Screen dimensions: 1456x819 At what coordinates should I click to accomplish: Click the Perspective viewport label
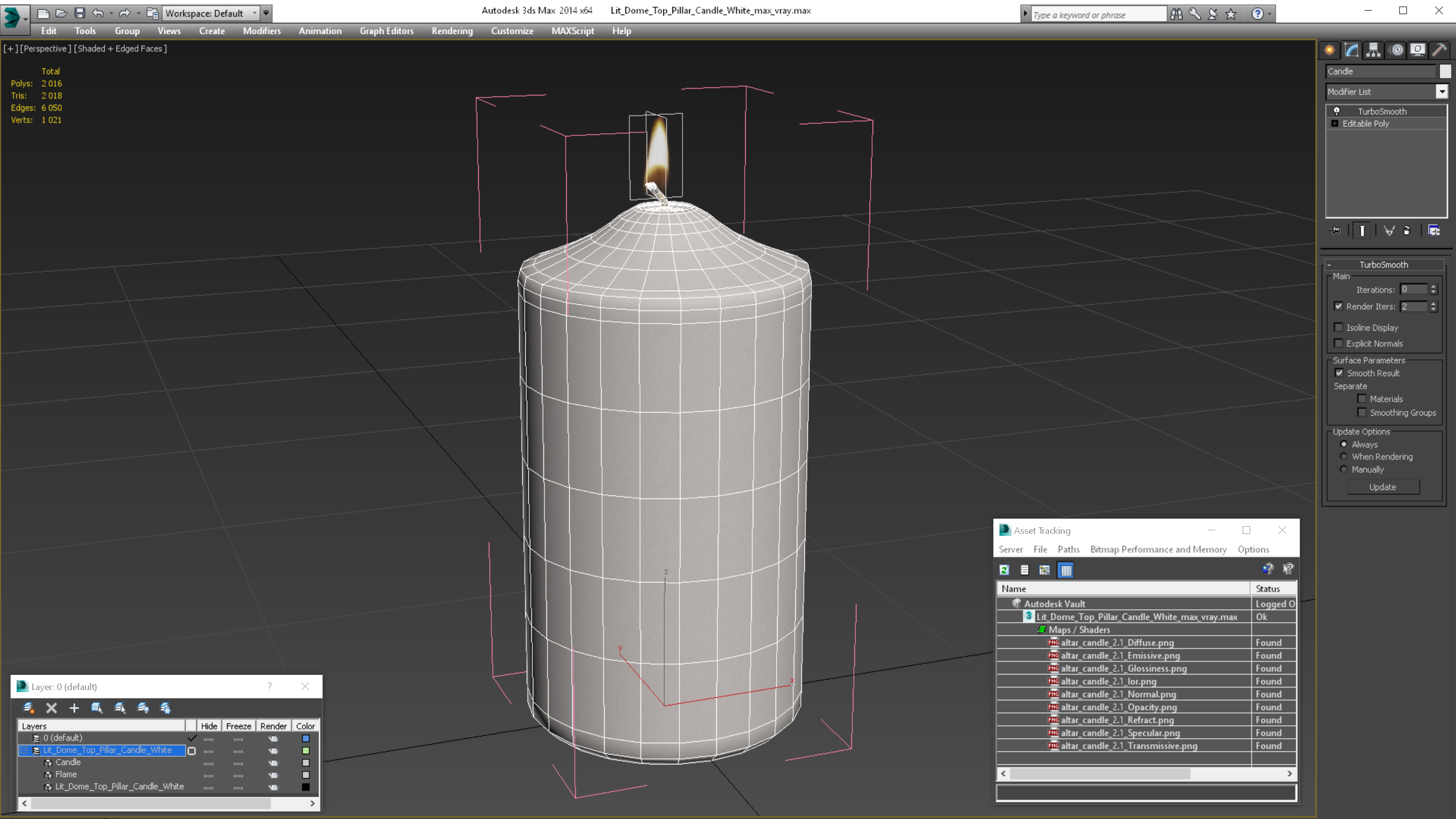click(46, 49)
